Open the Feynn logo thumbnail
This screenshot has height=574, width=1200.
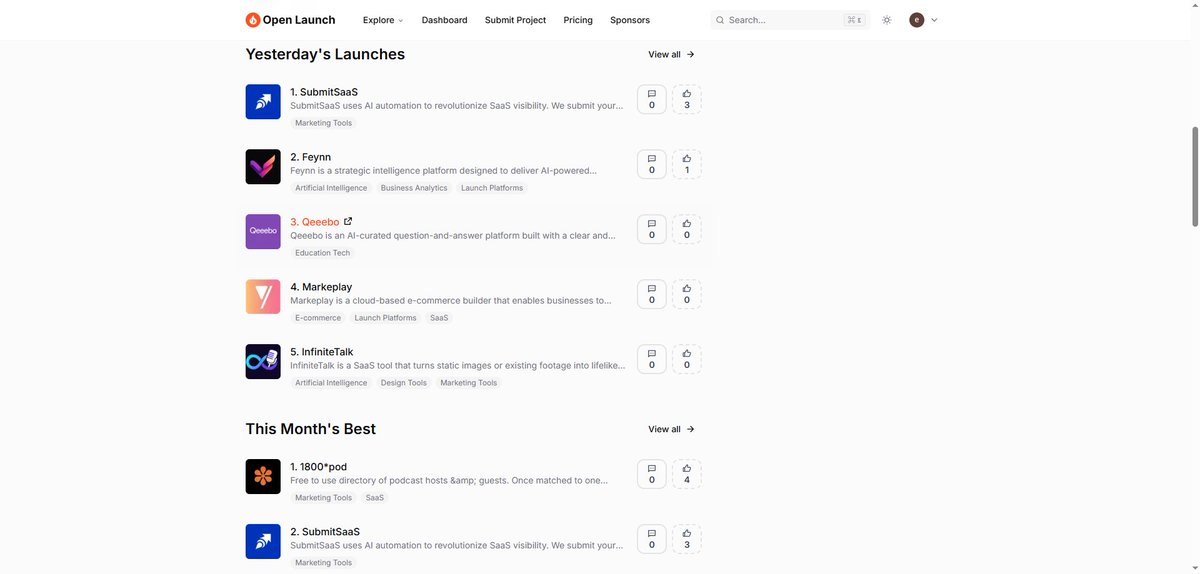tap(263, 167)
